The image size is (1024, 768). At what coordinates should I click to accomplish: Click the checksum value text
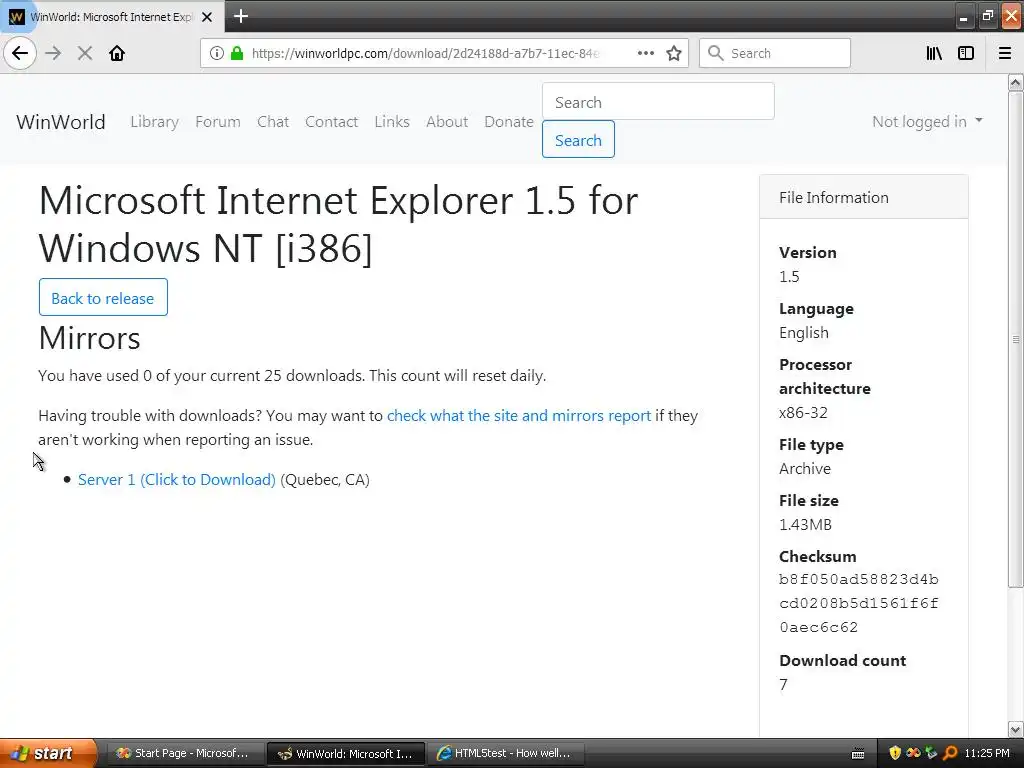[x=859, y=603]
